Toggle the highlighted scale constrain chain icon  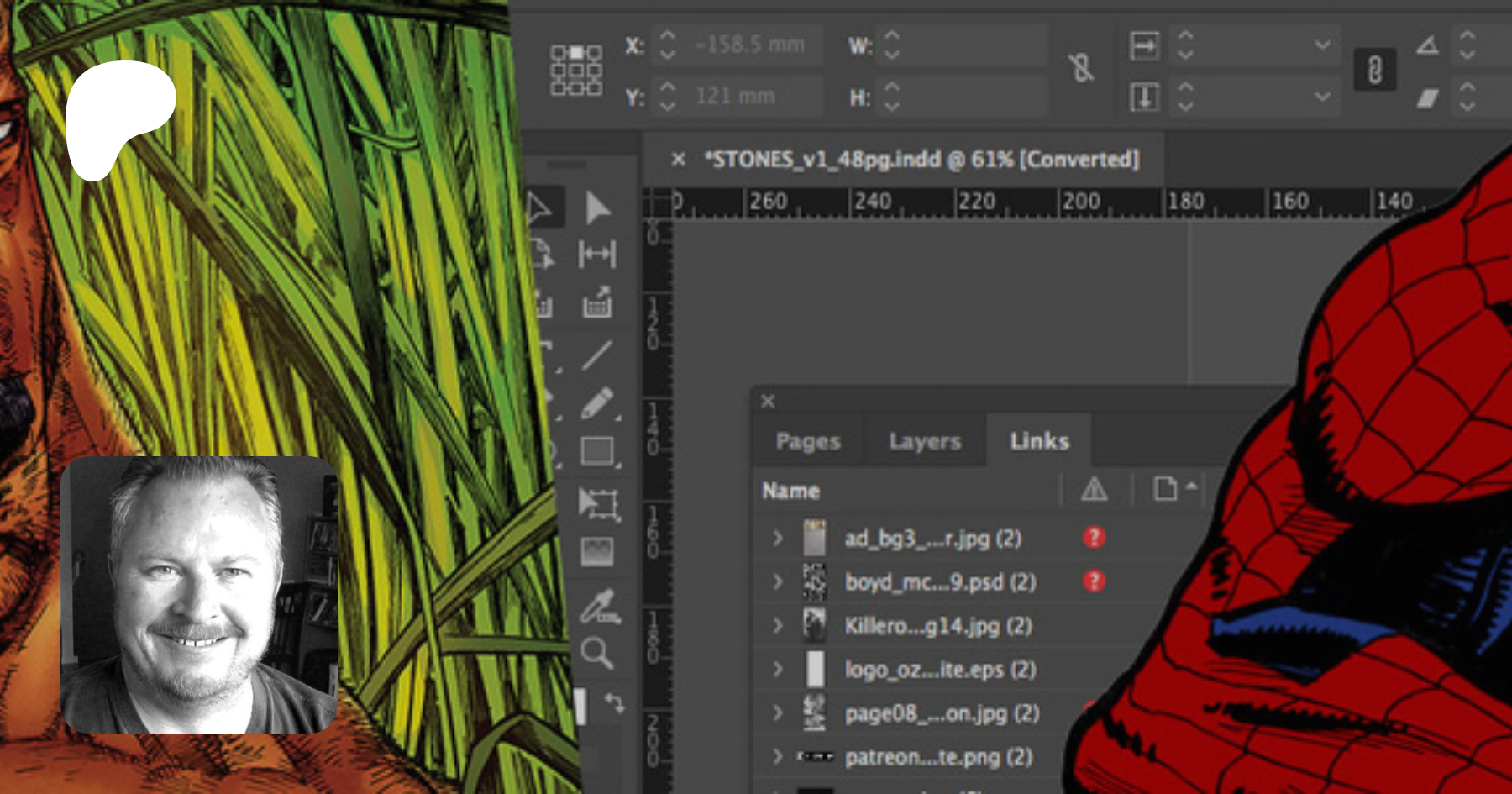[1374, 70]
